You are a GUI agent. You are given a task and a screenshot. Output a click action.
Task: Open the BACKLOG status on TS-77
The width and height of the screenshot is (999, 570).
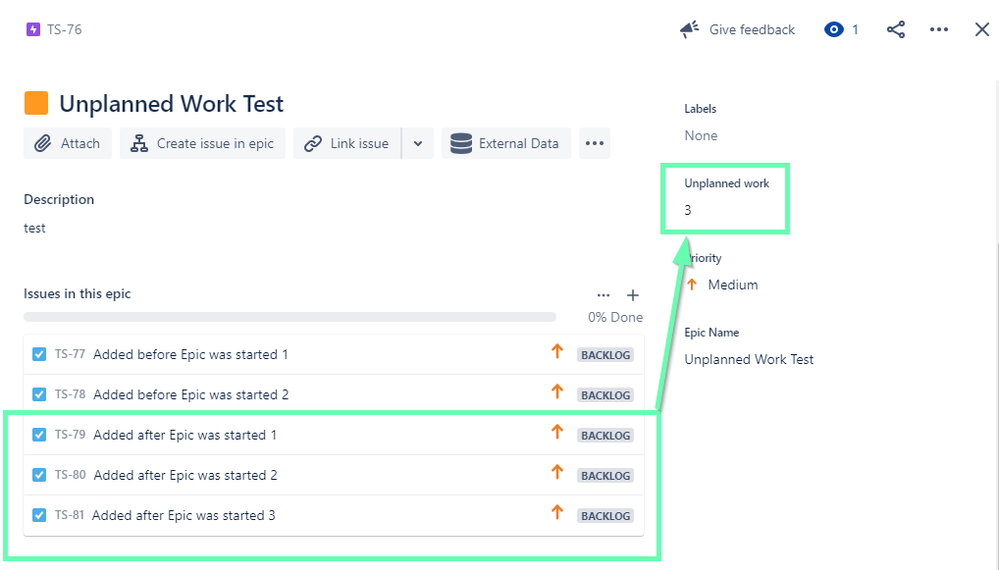pos(605,355)
